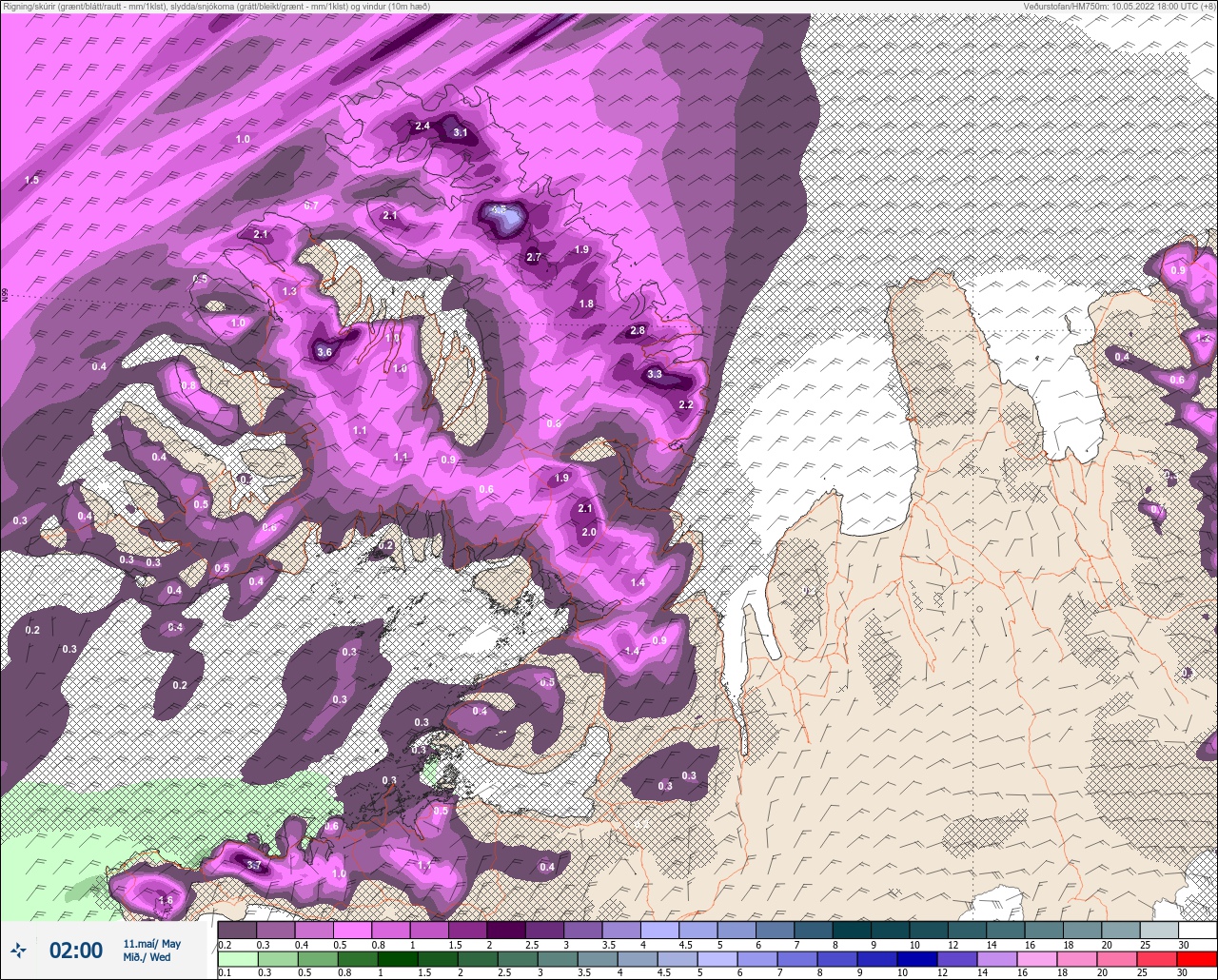Click the light grey 25 swatch in upper legend
Screen dimensions: 1218x980
coord(1159,930)
